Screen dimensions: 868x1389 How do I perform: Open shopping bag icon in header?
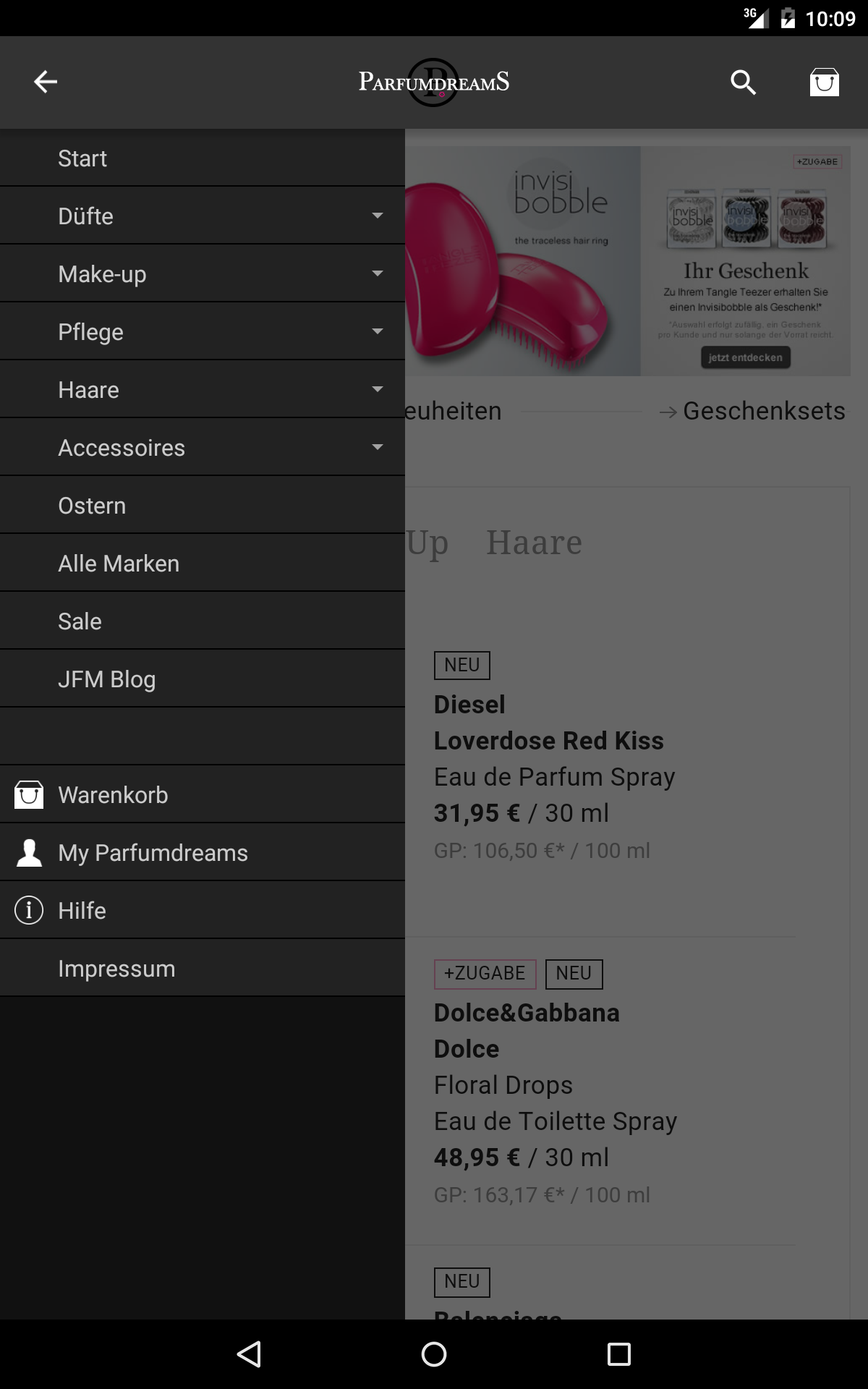point(824,82)
